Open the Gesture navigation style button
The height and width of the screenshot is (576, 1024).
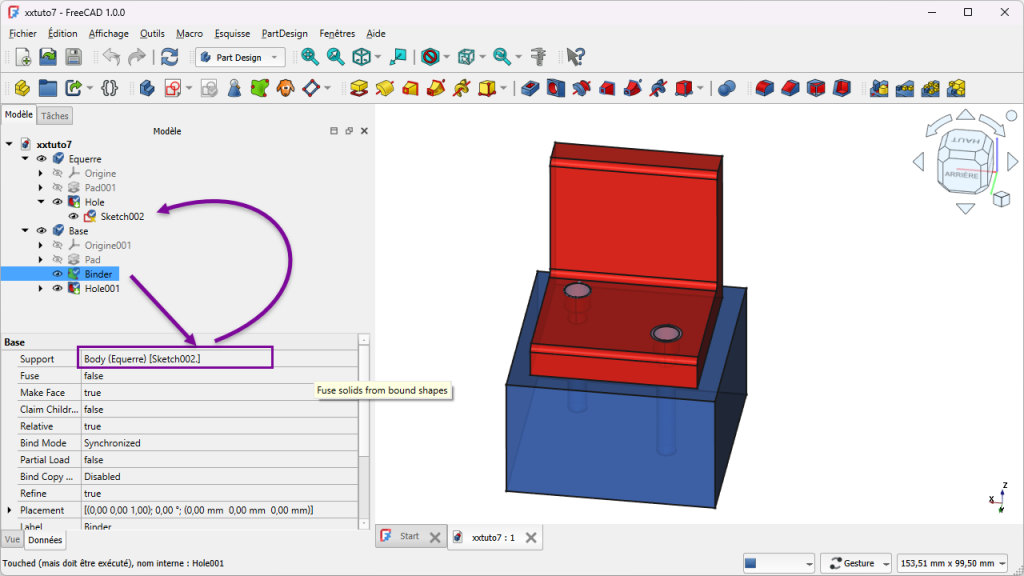coord(856,563)
